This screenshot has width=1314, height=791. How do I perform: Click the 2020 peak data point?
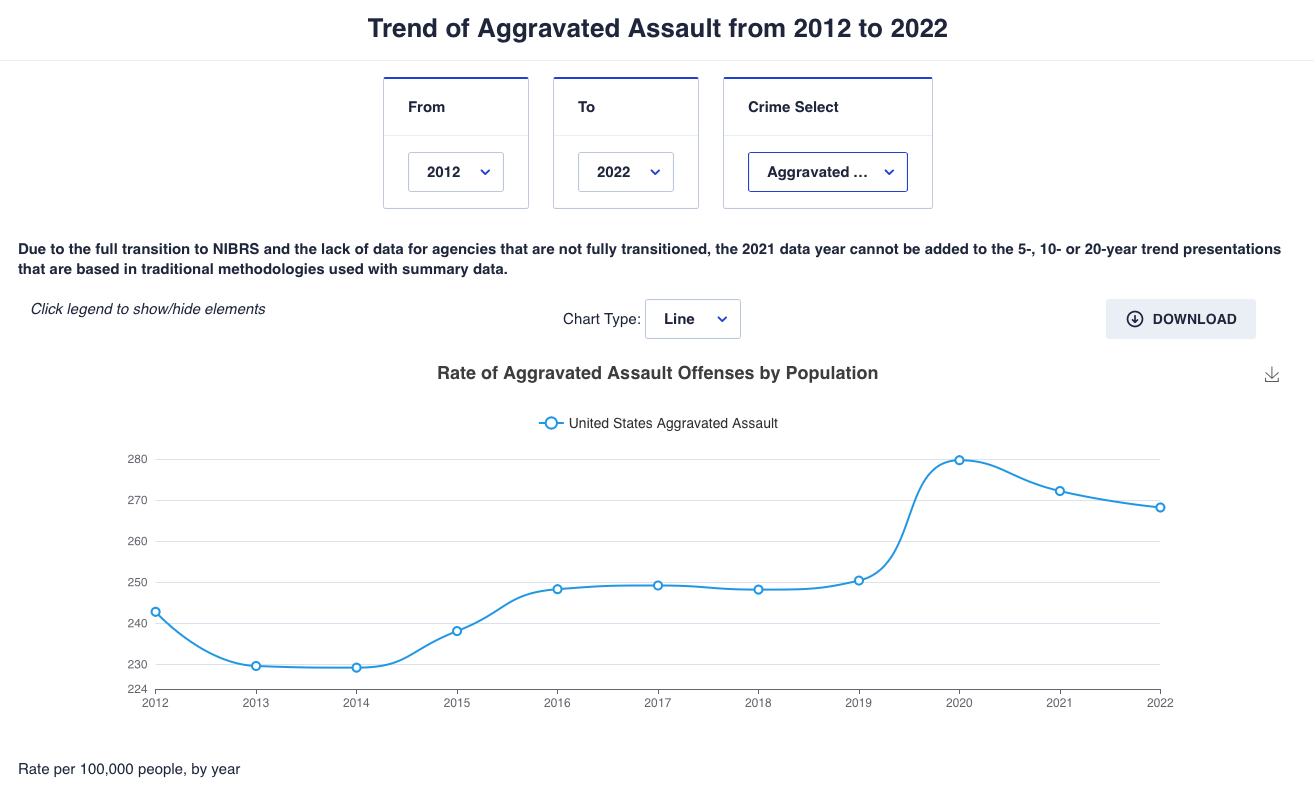[x=959, y=460]
